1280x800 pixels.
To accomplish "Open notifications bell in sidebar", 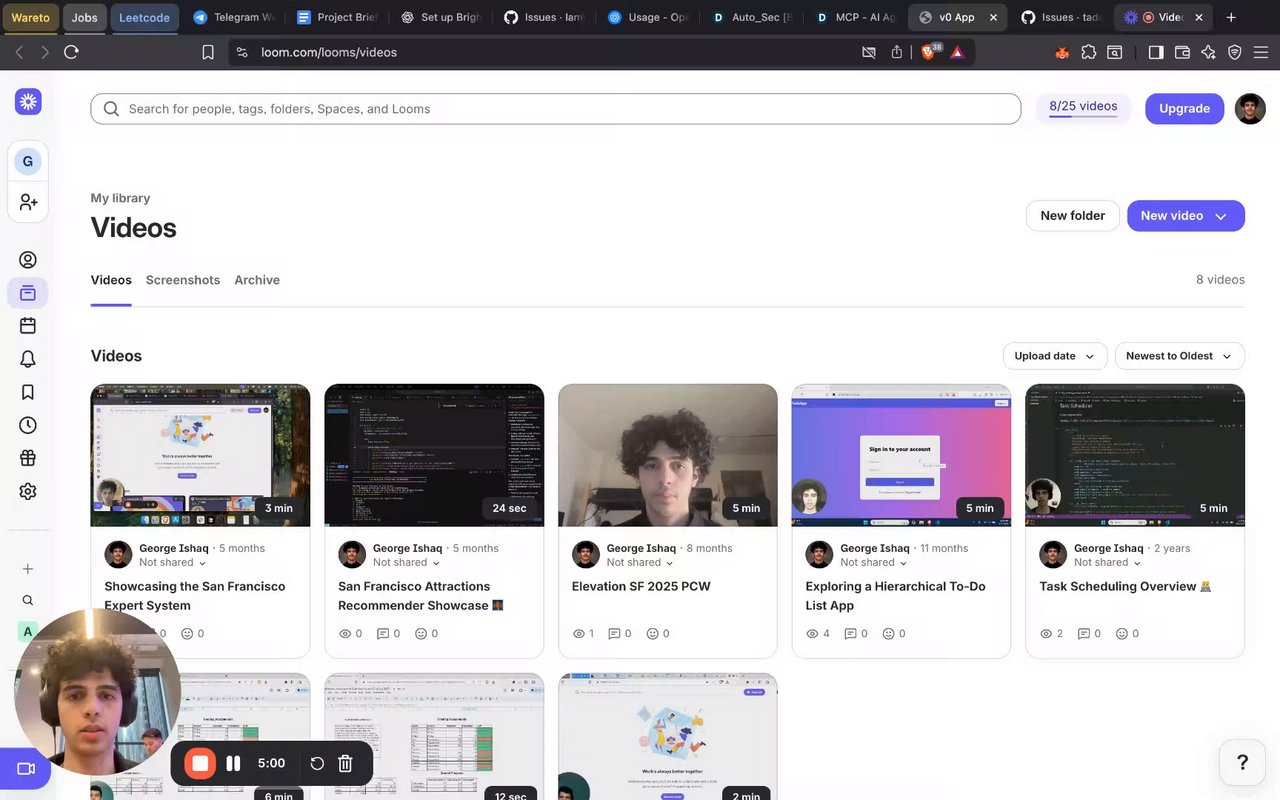I will [28, 359].
